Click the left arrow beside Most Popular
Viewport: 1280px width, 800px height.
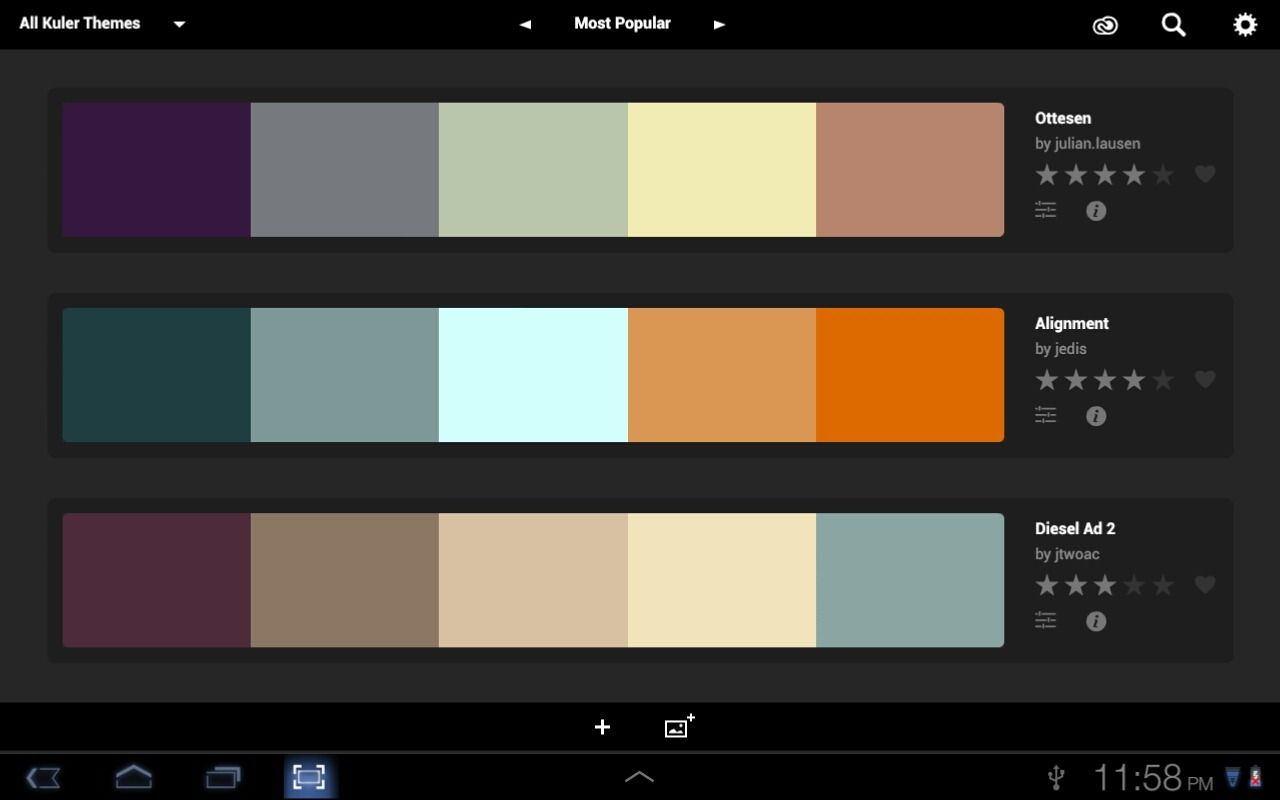click(524, 23)
